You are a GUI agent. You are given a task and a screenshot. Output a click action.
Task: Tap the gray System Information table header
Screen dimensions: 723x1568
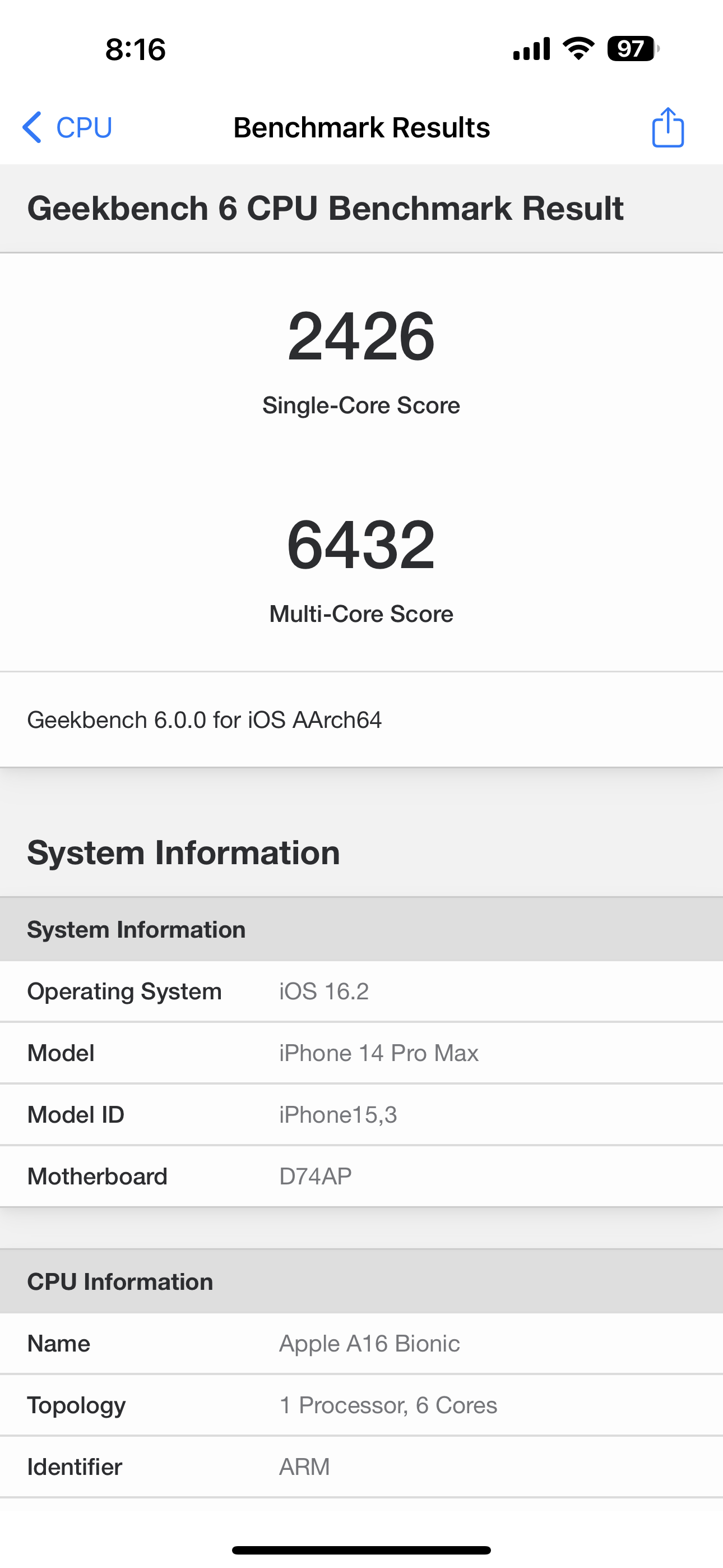pyautogui.click(x=361, y=929)
